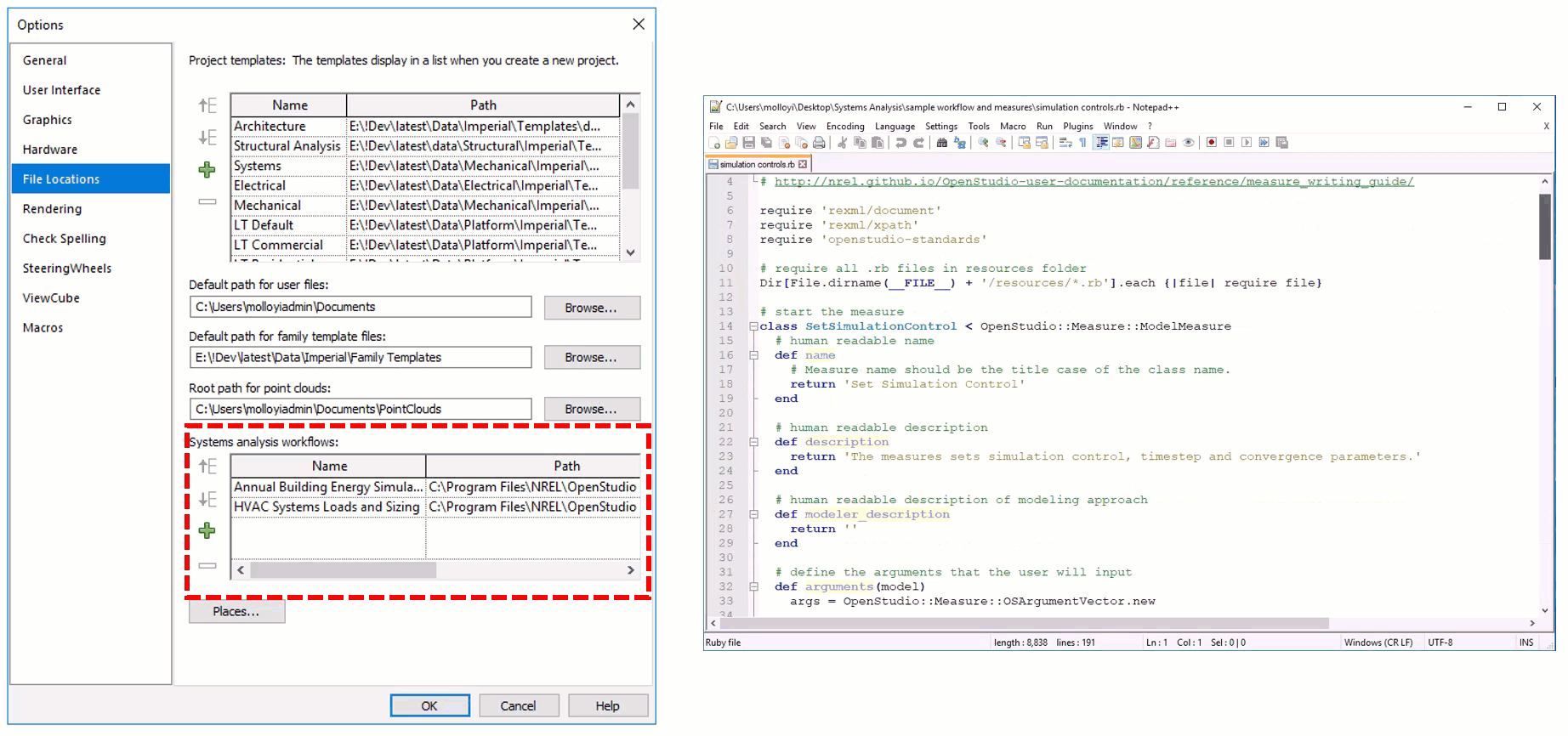
Task: Click the default user files path field
Action: pyautogui.click(x=361, y=307)
